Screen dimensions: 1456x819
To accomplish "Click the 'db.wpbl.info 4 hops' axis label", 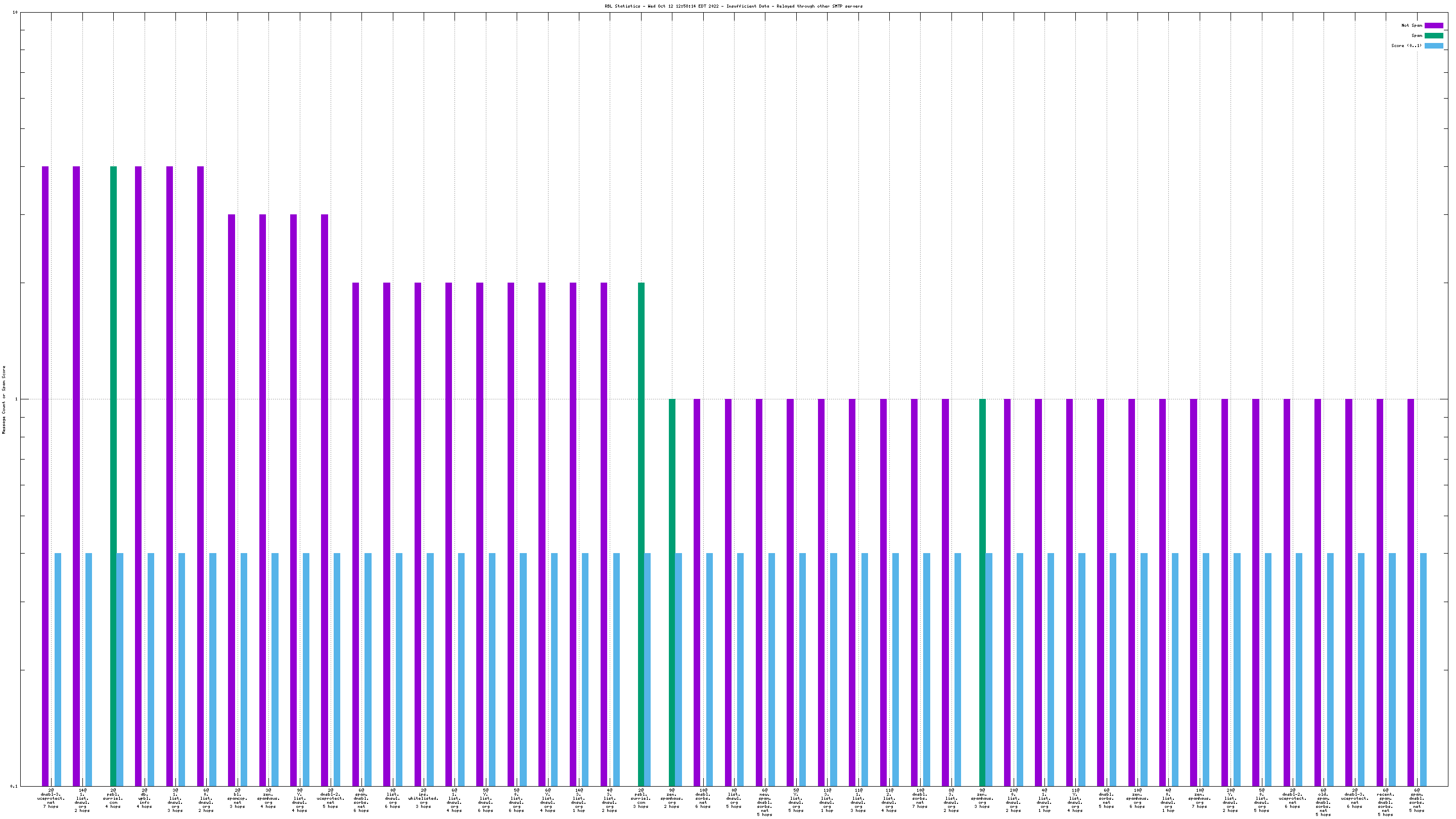I will [x=144, y=798].
